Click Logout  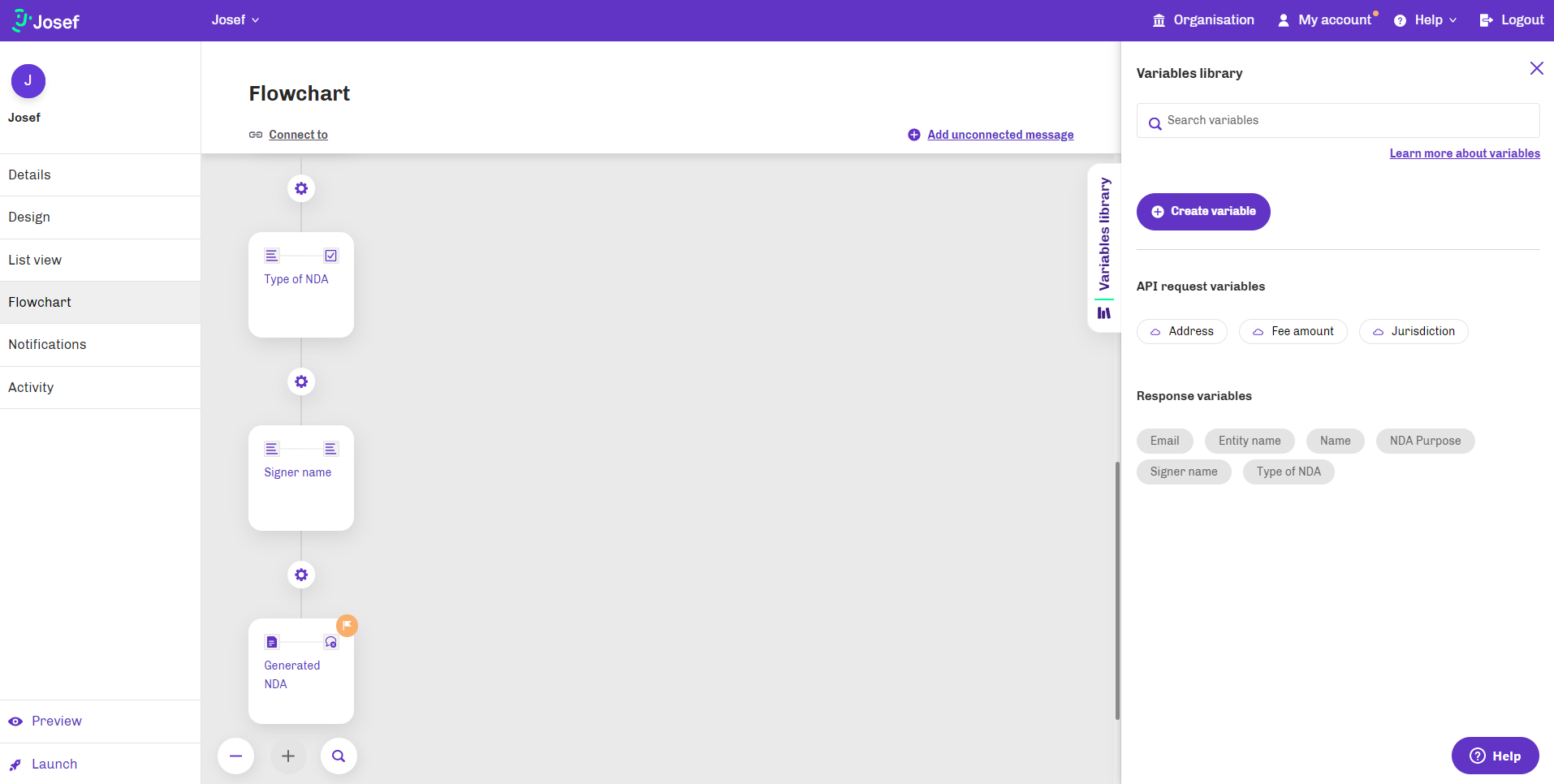(x=1512, y=20)
